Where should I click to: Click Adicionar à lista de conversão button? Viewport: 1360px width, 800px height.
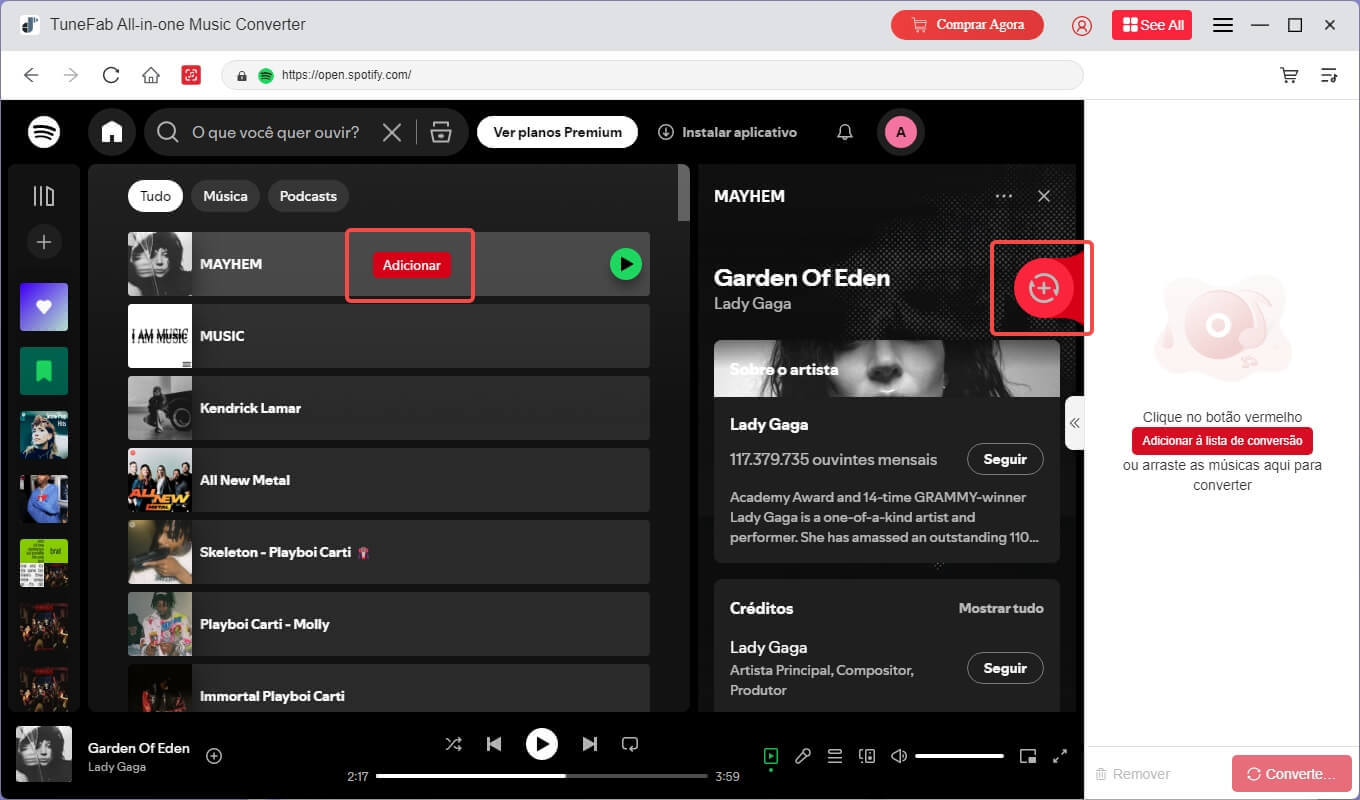[x=1222, y=441]
